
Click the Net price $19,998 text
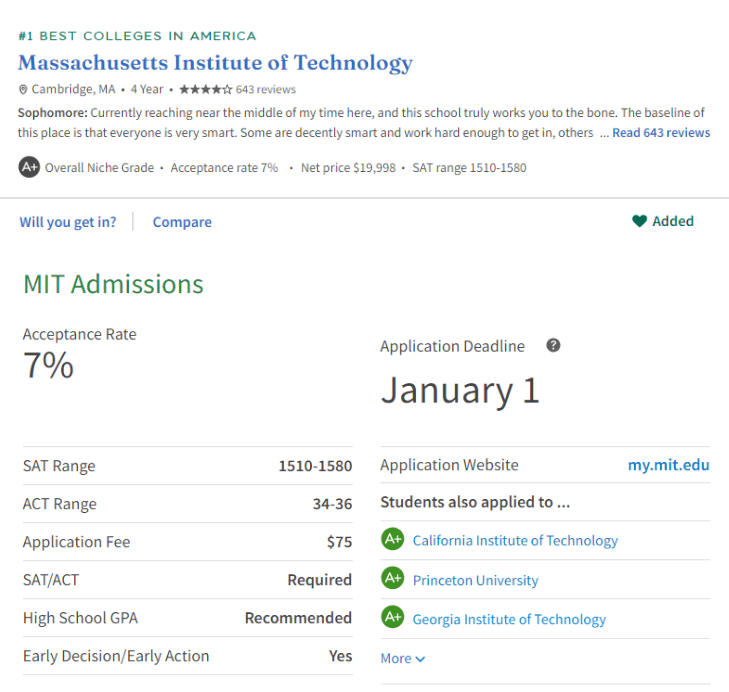[348, 168]
